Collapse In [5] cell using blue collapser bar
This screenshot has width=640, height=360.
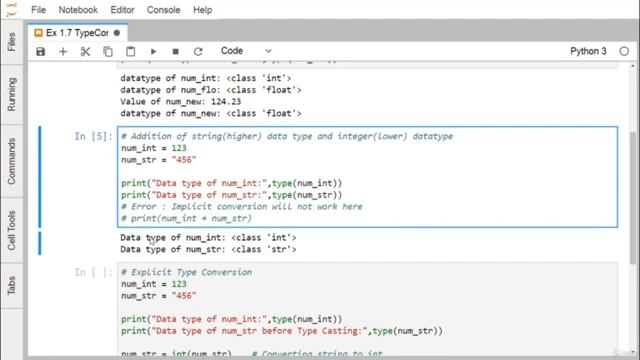point(40,177)
